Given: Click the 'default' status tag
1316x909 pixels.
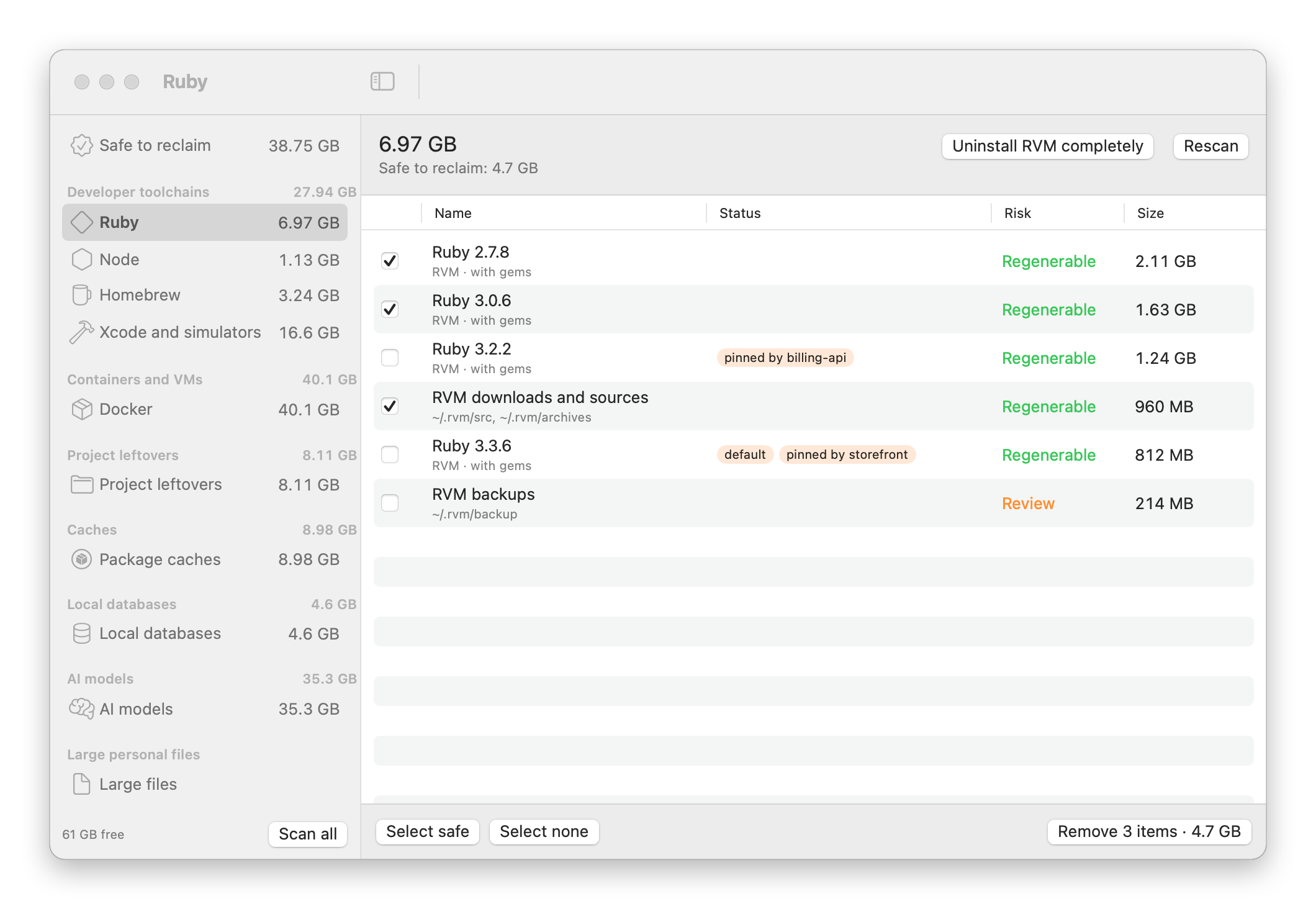Looking at the screenshot, I should [x=745, y=455].
